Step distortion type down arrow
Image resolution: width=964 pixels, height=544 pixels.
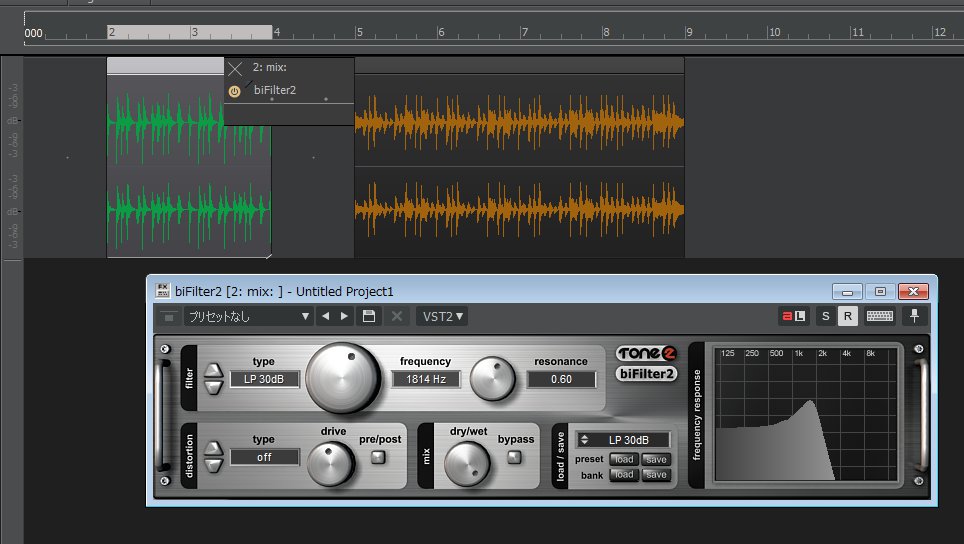(214, 465)
